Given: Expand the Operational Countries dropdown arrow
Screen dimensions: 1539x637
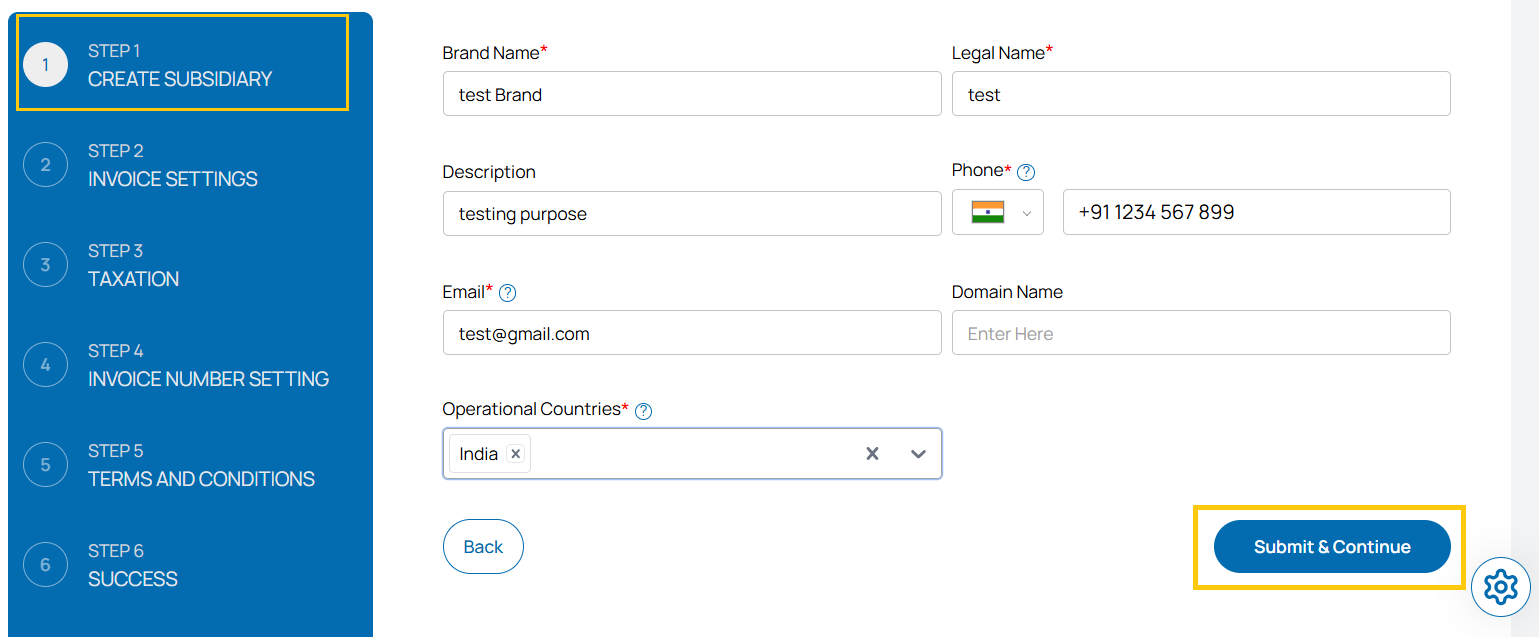Looking at the screenshot, I should (x=918, y=454).
